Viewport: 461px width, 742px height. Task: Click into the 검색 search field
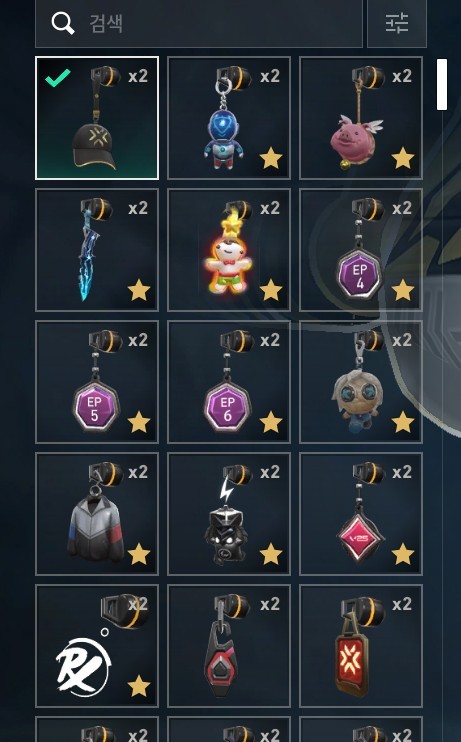click(199, 23)
